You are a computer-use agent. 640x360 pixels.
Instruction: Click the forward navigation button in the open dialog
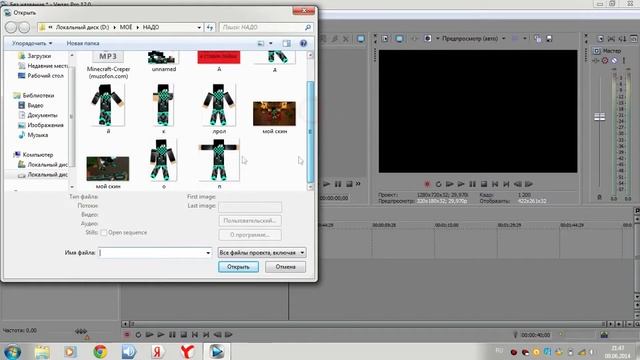[24, 27]
